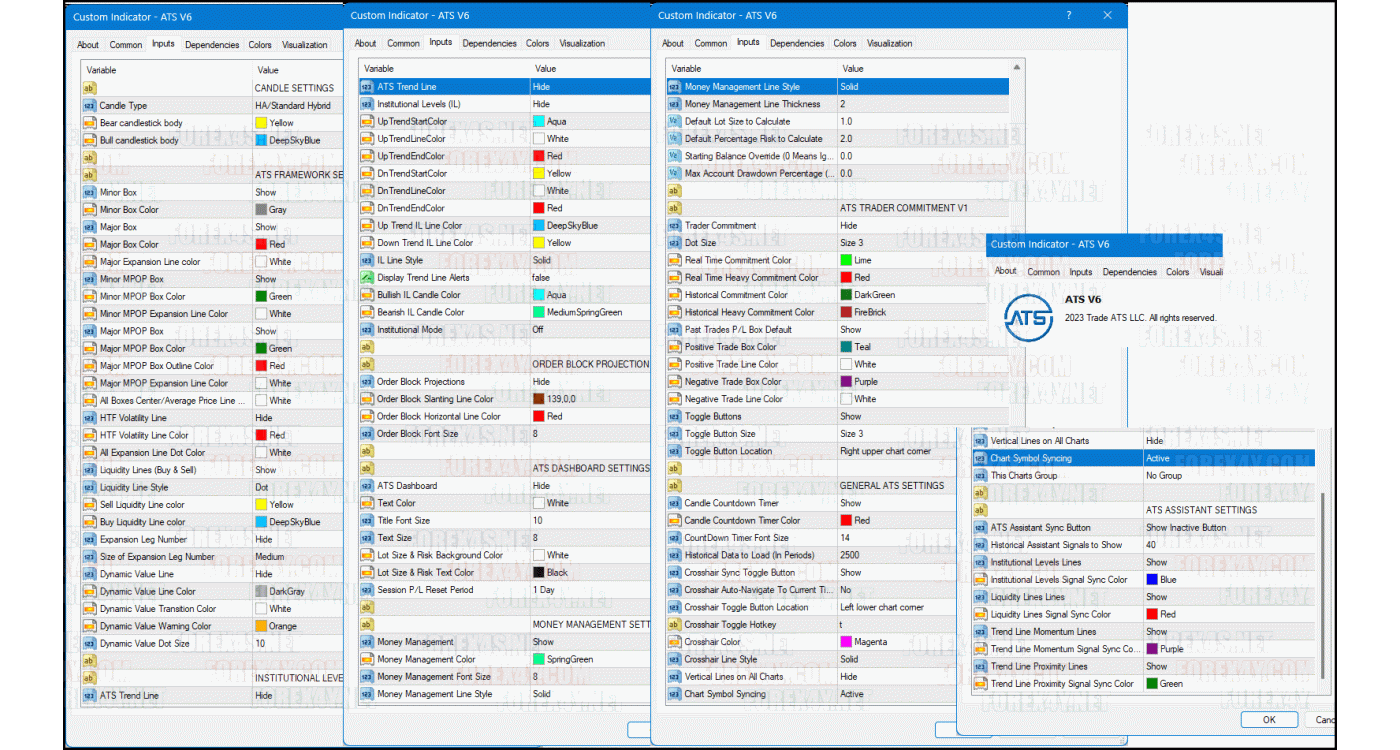Switch to Colors tab in the leftmost dialog
Viewport: 1400px width, 750px height.
pos(260,45)
